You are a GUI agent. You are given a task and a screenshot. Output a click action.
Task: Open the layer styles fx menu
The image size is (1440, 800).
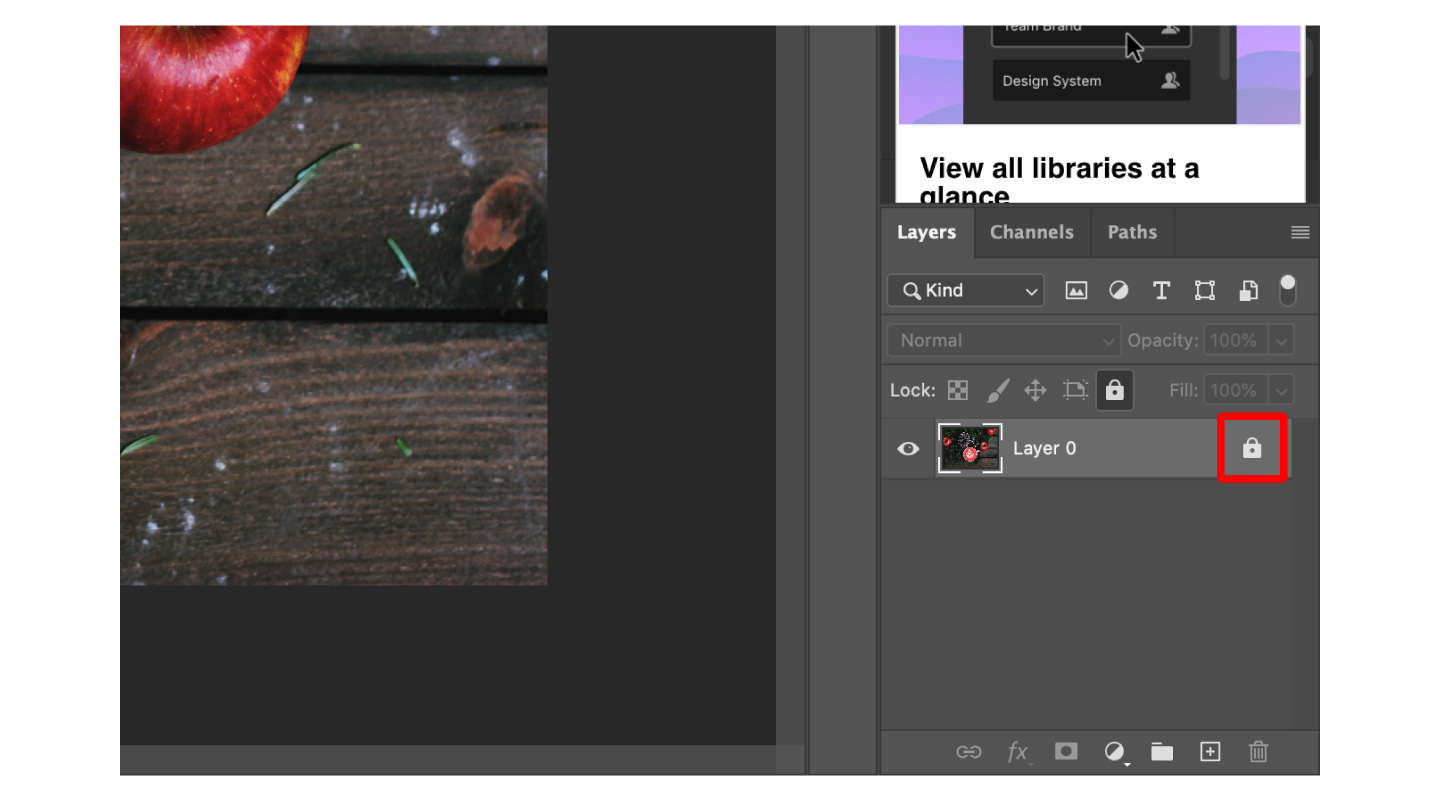point(1018,752)
